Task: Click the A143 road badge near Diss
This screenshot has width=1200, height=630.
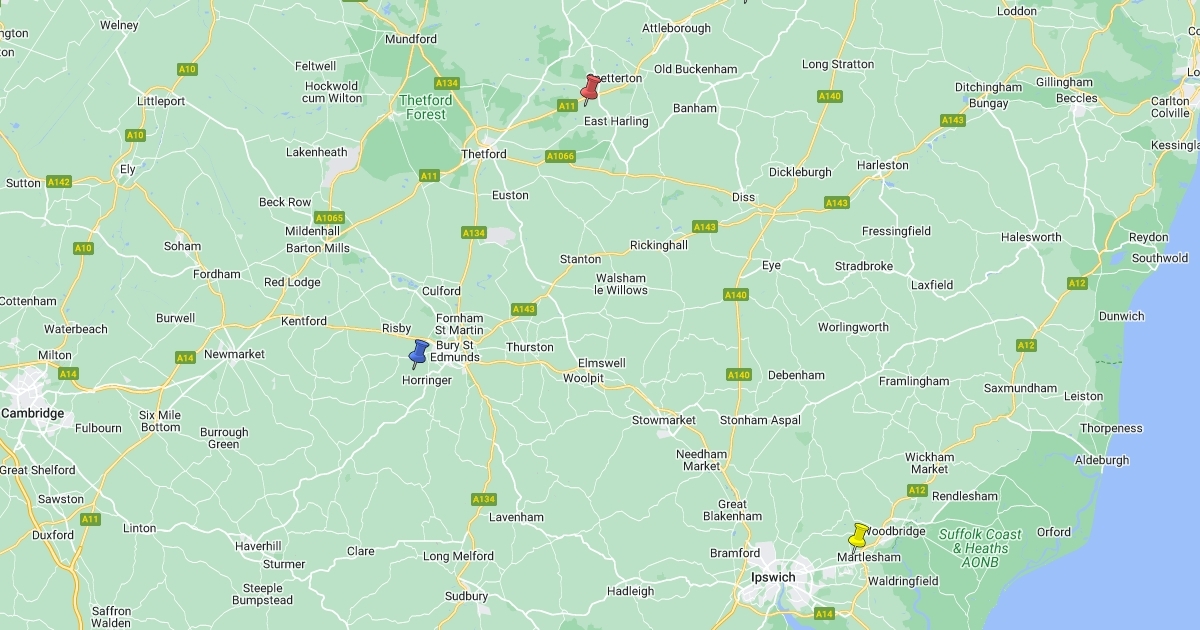Action: (705, 227)
